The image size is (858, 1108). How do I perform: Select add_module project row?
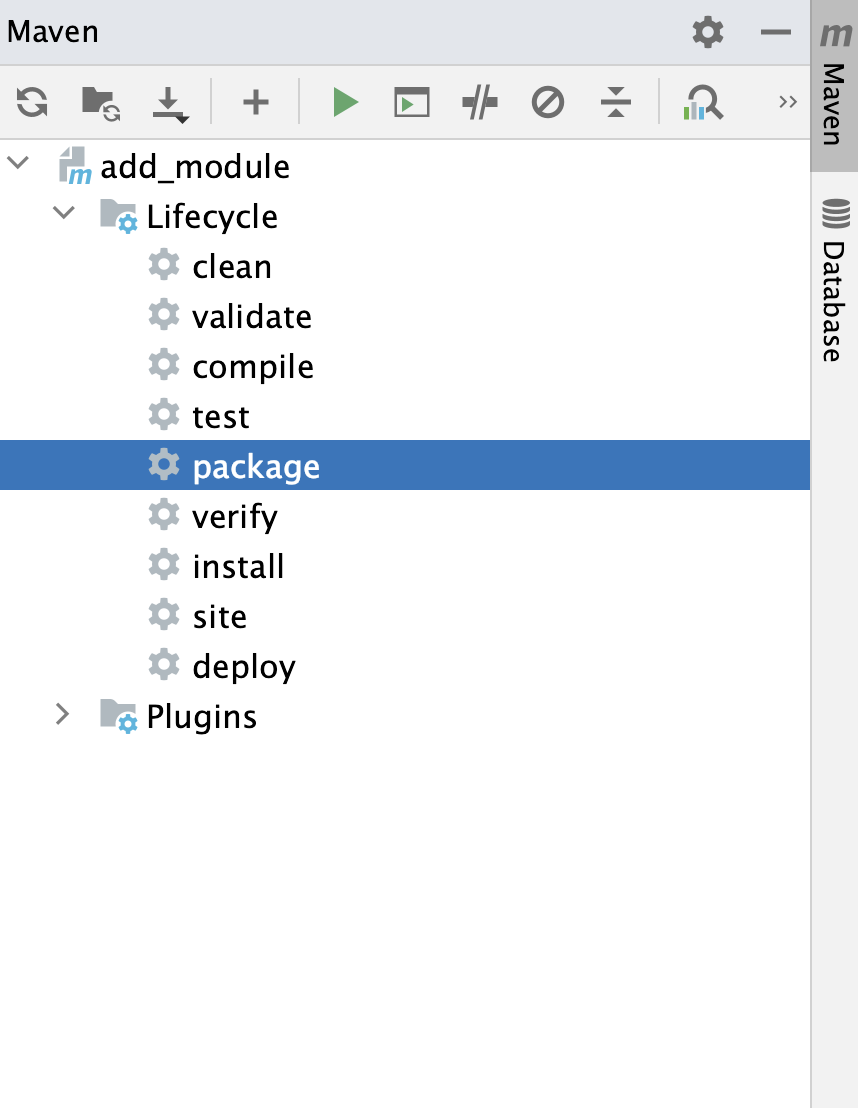pos(405,167)
